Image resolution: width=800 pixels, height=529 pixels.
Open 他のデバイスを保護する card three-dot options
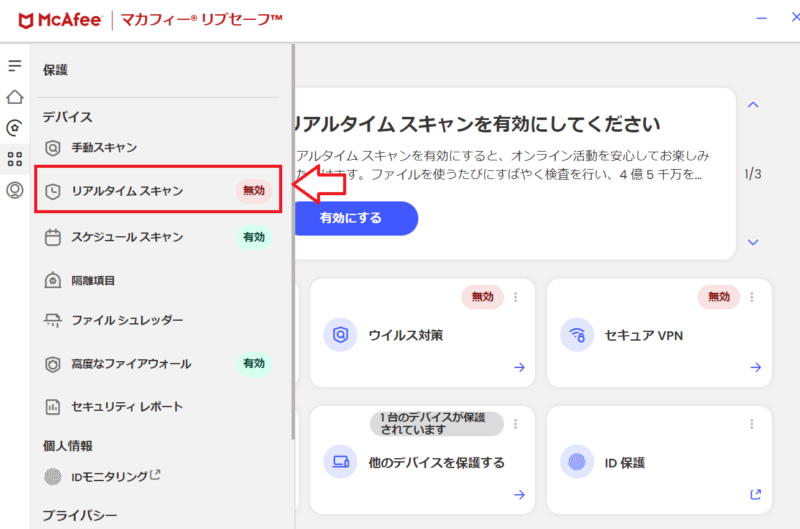[515, 424]
